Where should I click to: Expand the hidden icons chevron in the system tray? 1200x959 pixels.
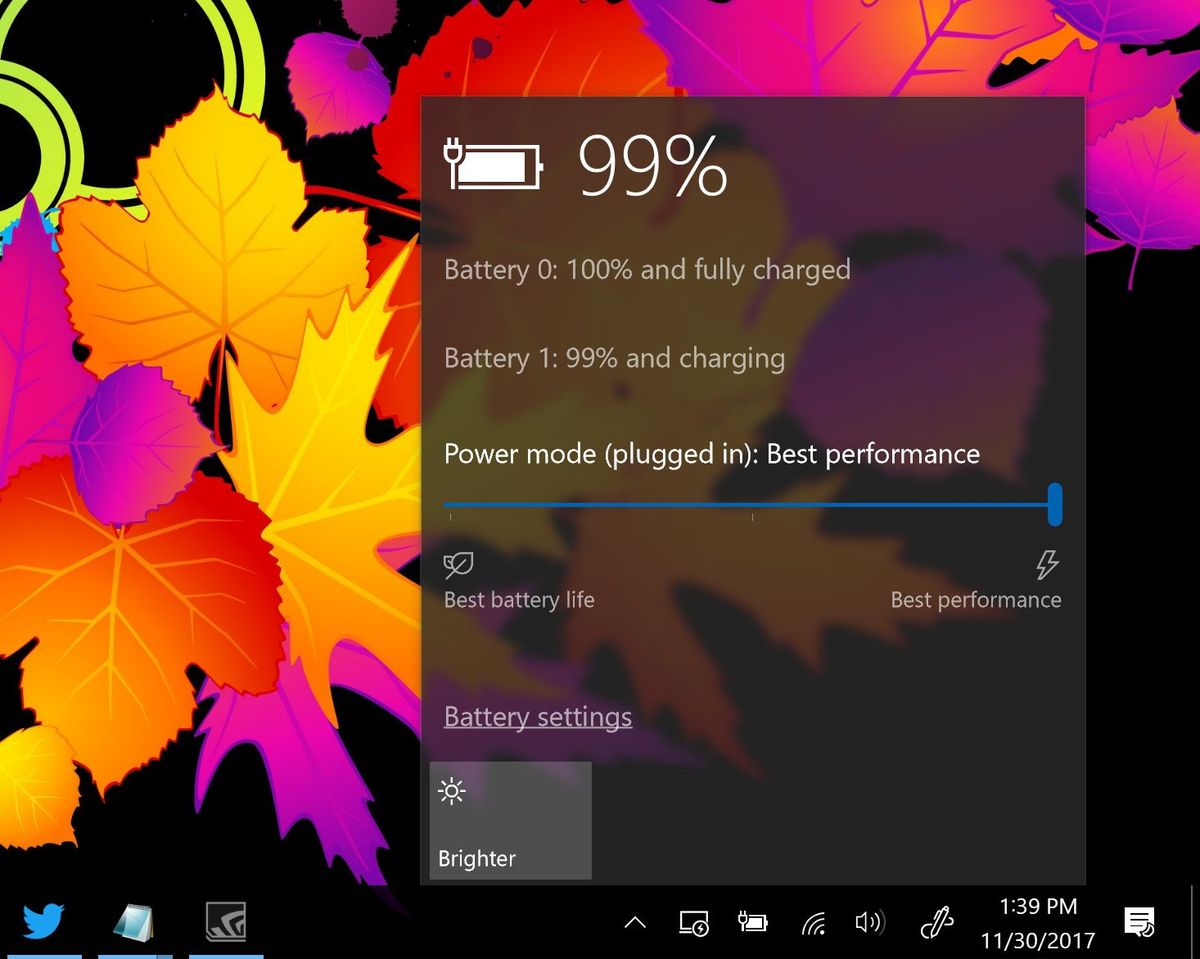(x=634, y=923)
